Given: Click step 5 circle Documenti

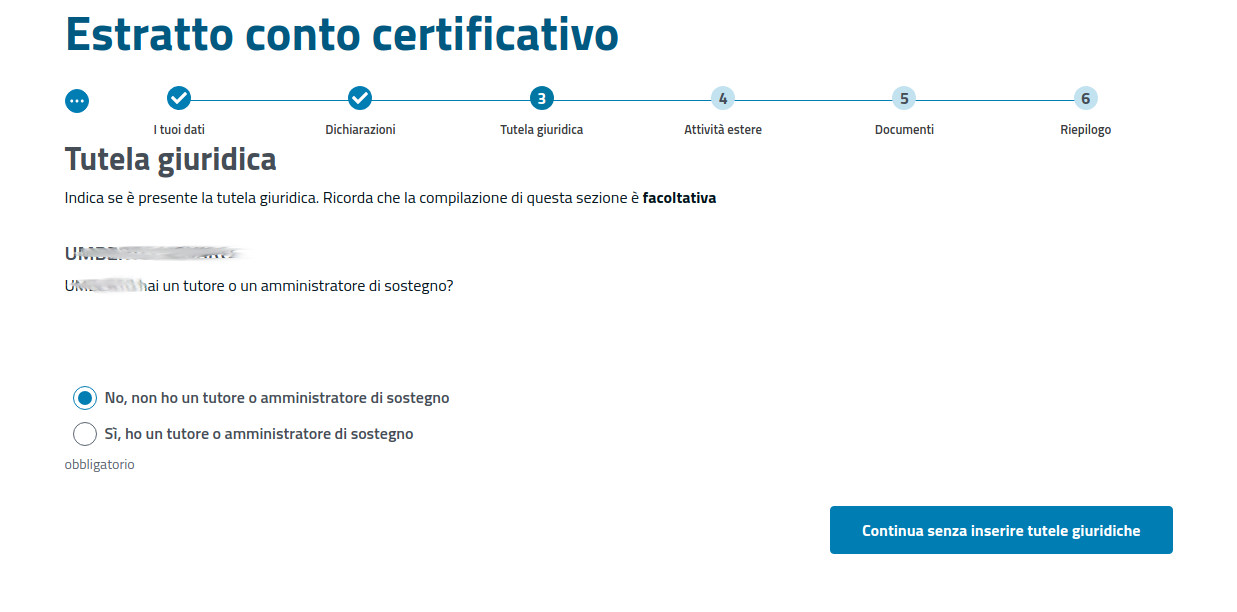Looking at the screenshot, I should point(904,98).
